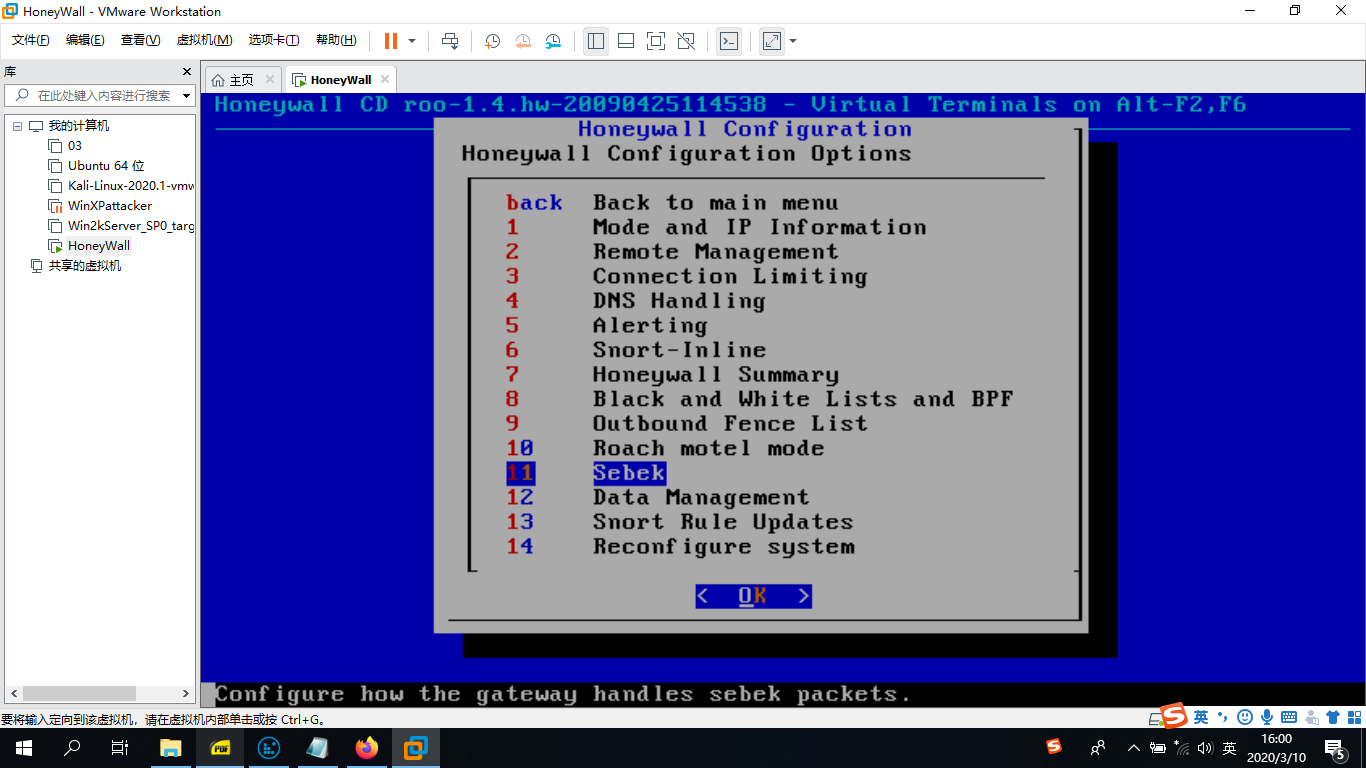Open the 查看(V) menu

point(140,40)
